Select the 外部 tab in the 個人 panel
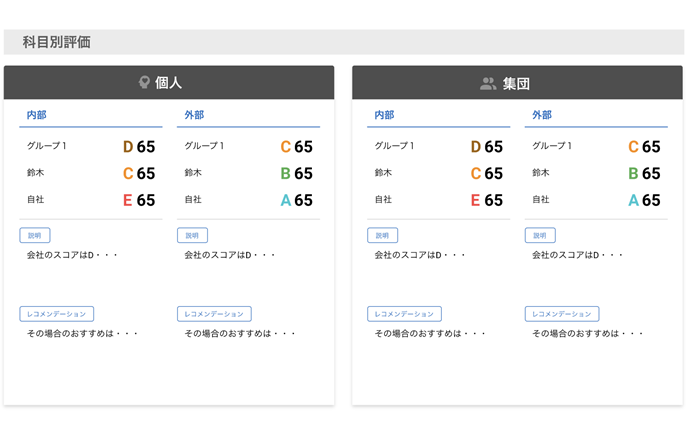 tap(194, 116)
